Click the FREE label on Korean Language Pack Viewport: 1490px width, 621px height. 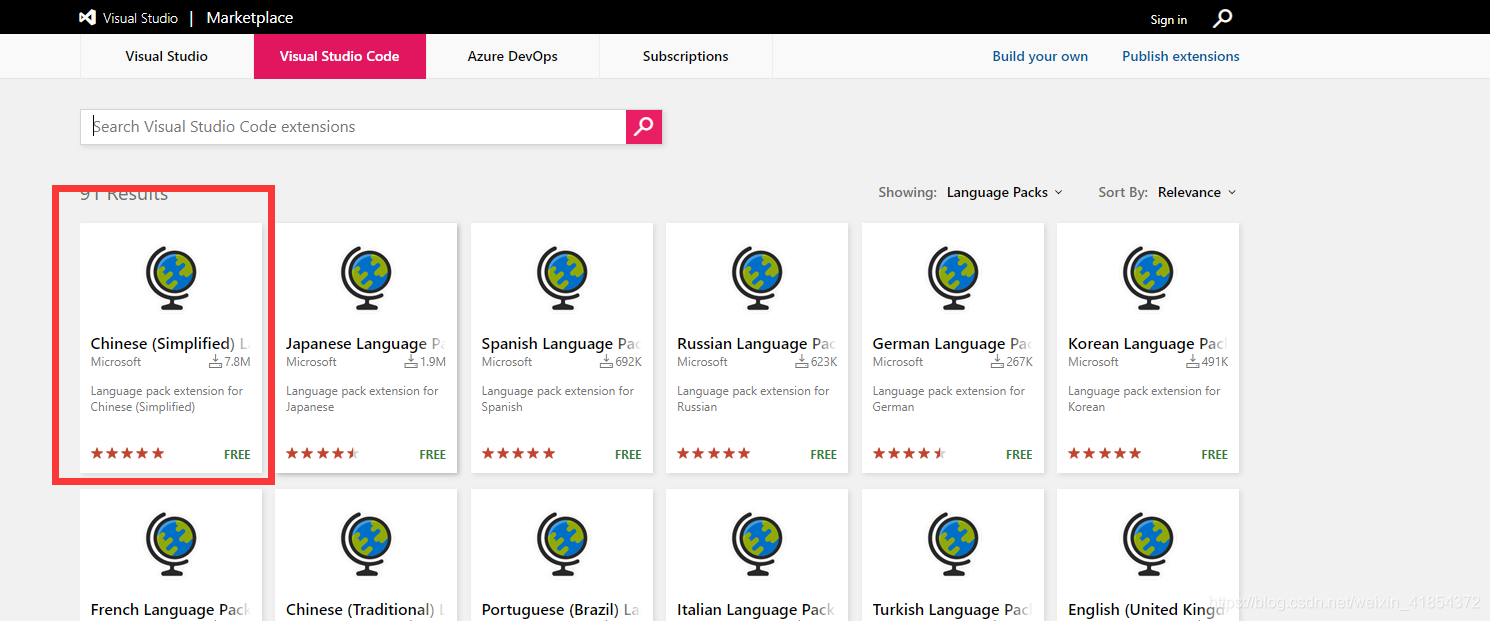(x=1215, y=454)
